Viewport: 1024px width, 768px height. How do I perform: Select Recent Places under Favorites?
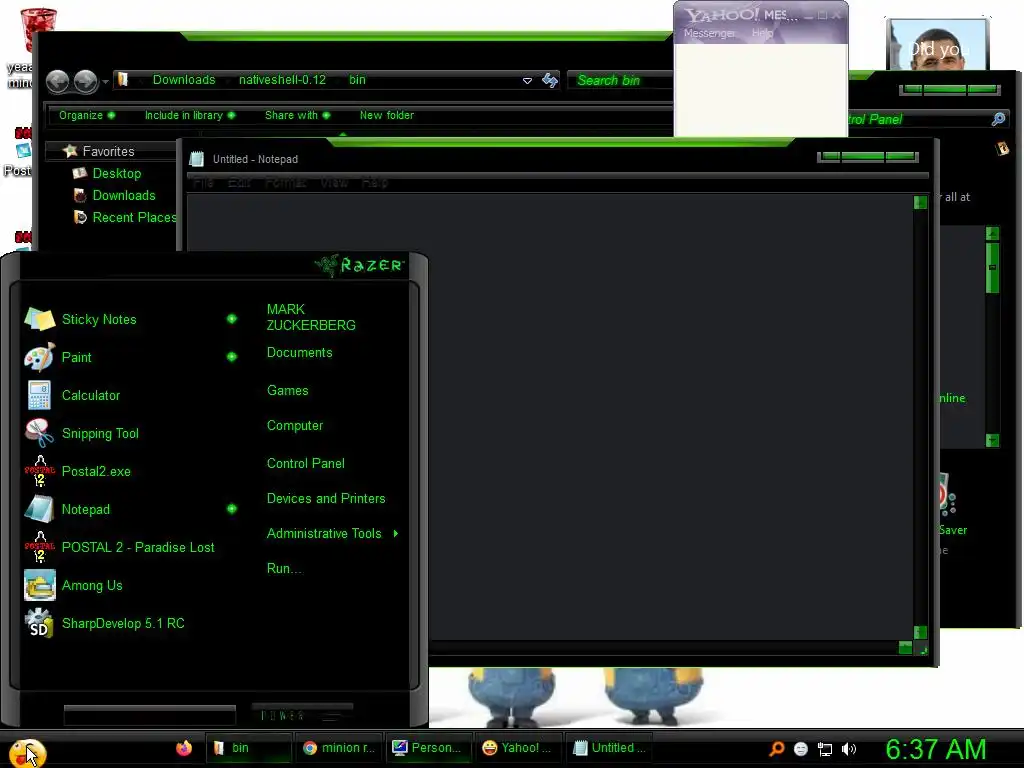pos(124,217)
